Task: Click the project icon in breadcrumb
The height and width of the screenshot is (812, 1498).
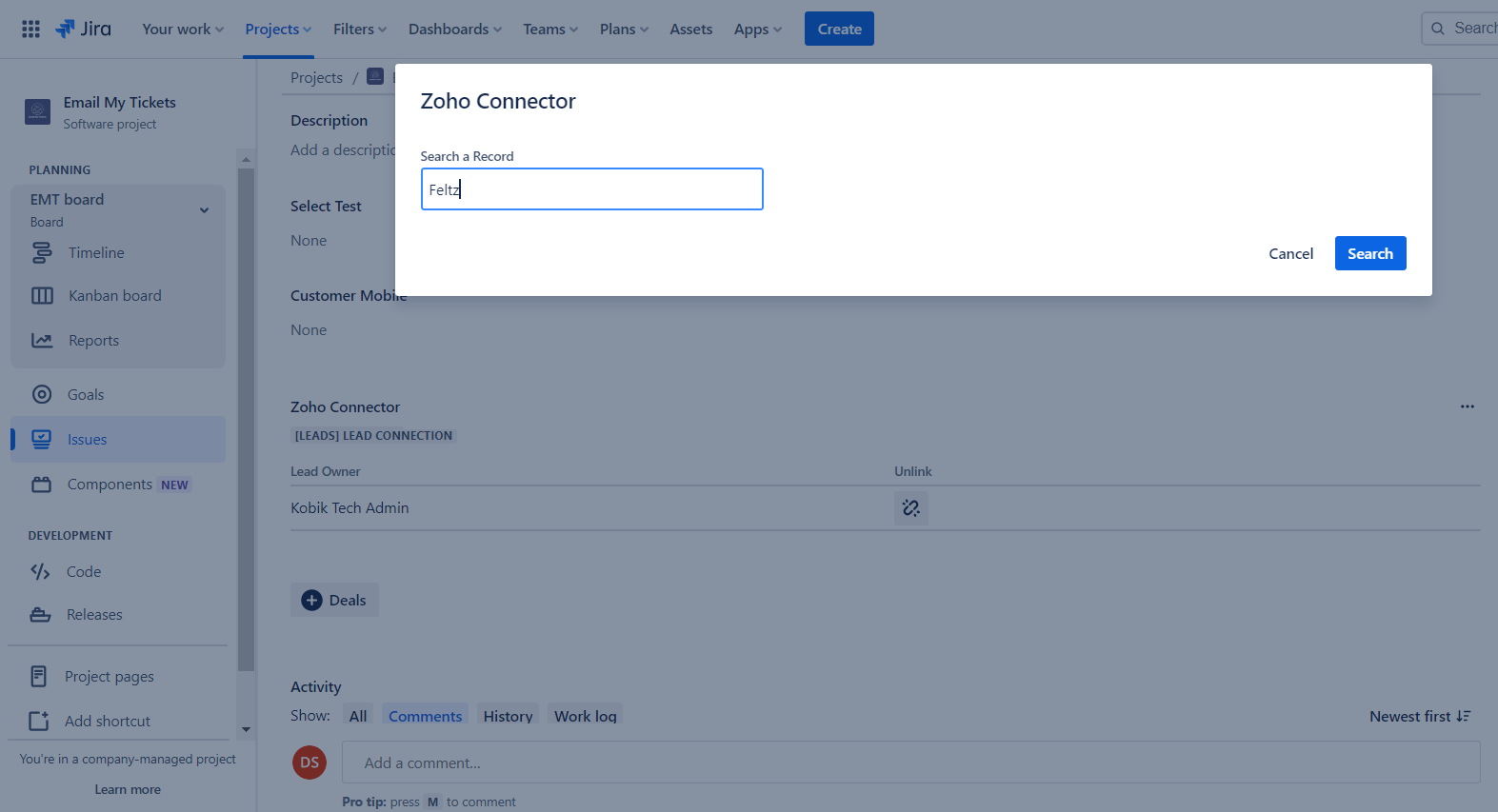Action: click(375, 76)
